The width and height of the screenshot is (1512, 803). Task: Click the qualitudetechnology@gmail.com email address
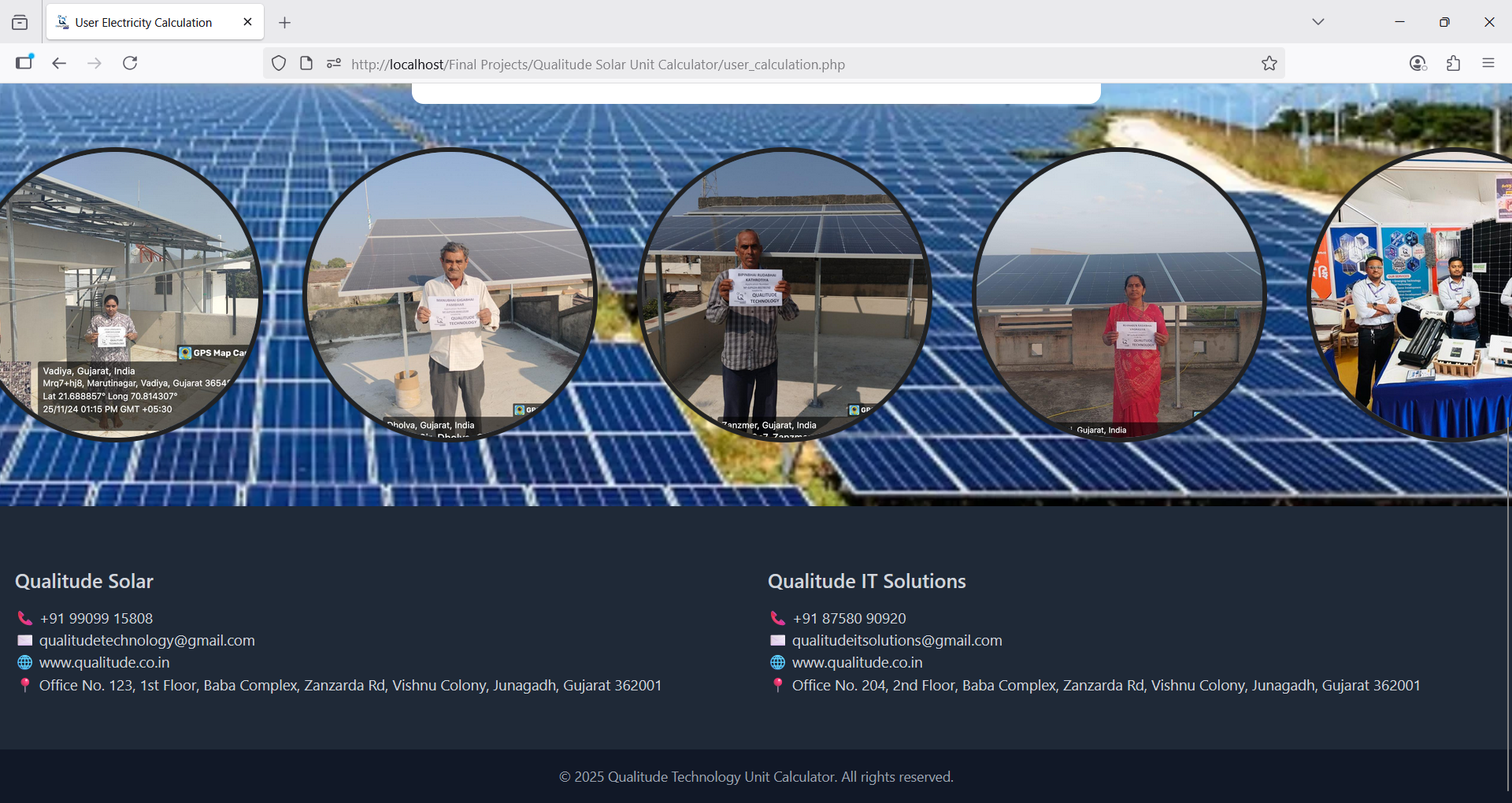pos(146,641)
